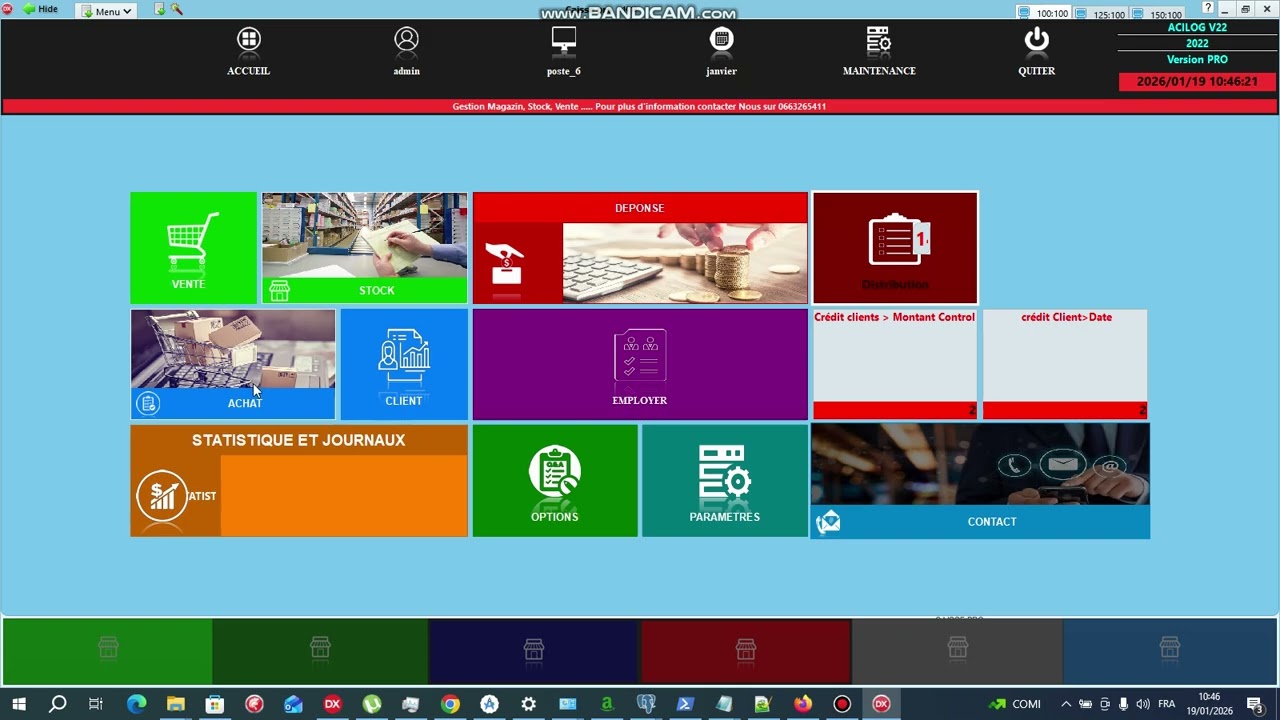
Task: Open the PARAMETRES settings tile
Action: pyautogui.click(x=725, y=481)
